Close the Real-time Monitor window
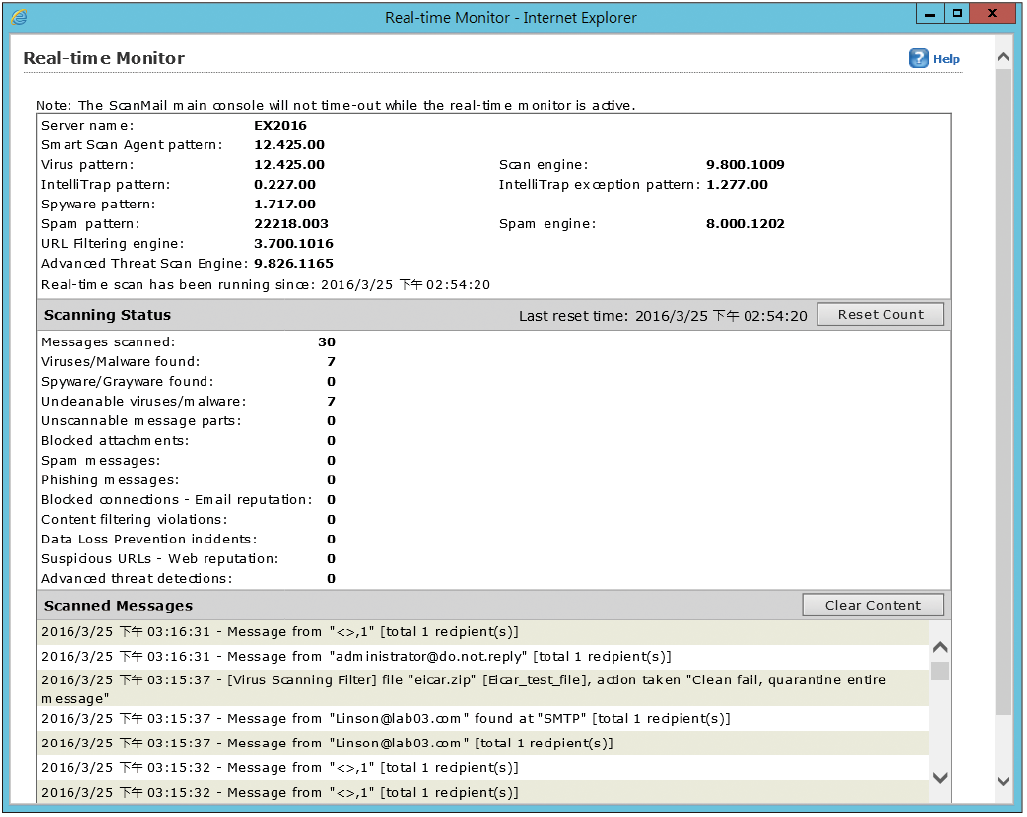The height and width of the screenshot is (817, 1027). coord(992,14)
